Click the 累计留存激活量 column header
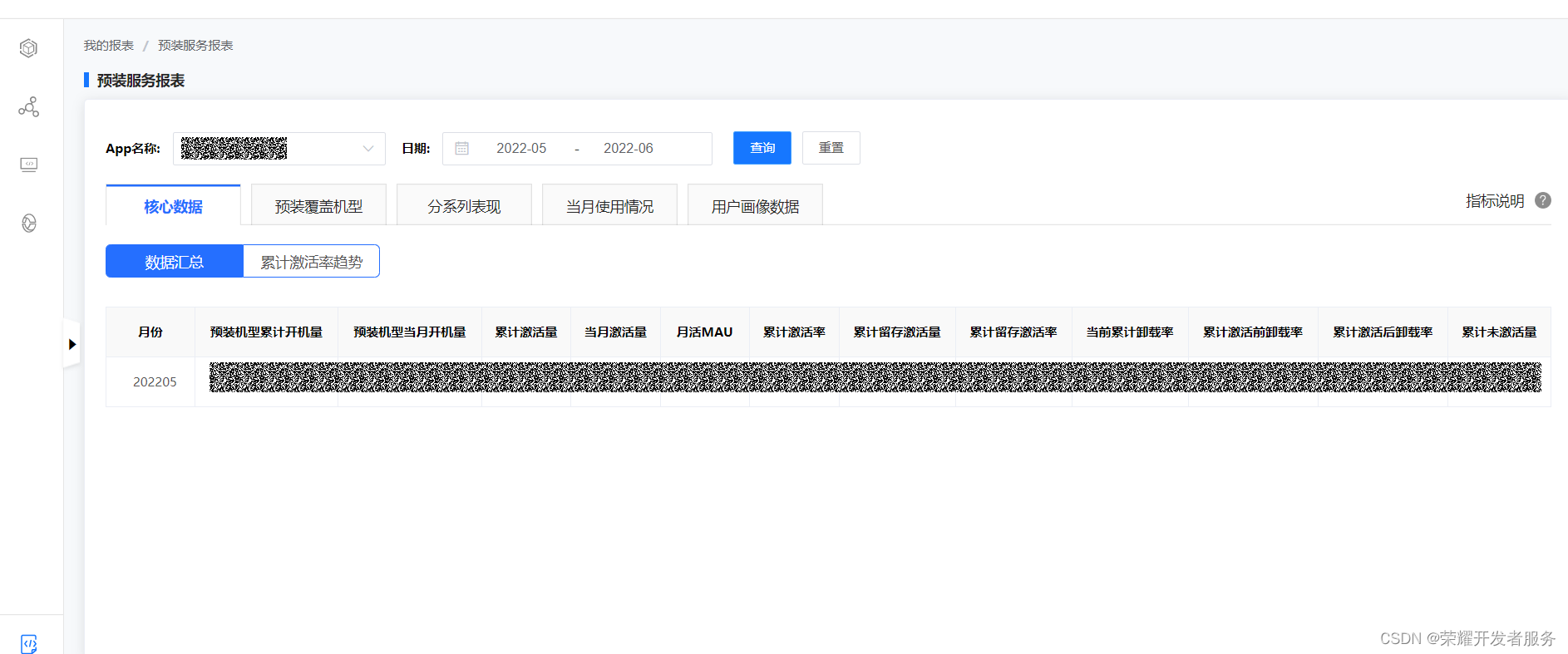Viewport: 1568px width, 654px height. pos(897,332)
